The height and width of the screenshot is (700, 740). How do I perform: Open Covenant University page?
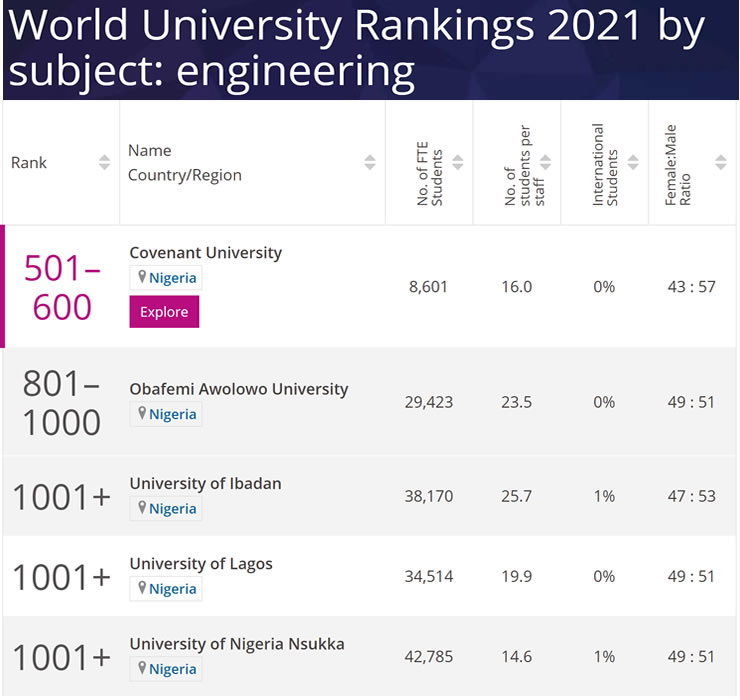pos(206,253)
